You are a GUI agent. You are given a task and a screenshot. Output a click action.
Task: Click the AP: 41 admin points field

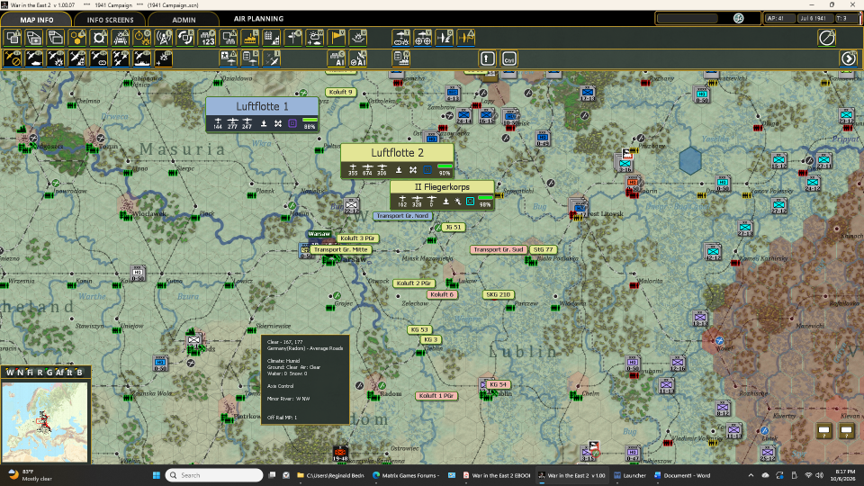(x=778, y=18)
